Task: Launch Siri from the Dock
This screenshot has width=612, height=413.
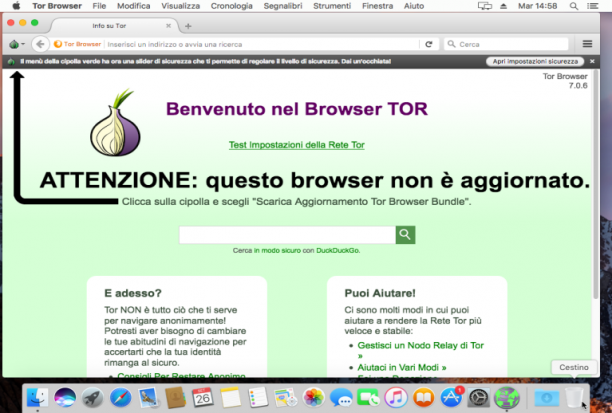Action: click(65, 398)
